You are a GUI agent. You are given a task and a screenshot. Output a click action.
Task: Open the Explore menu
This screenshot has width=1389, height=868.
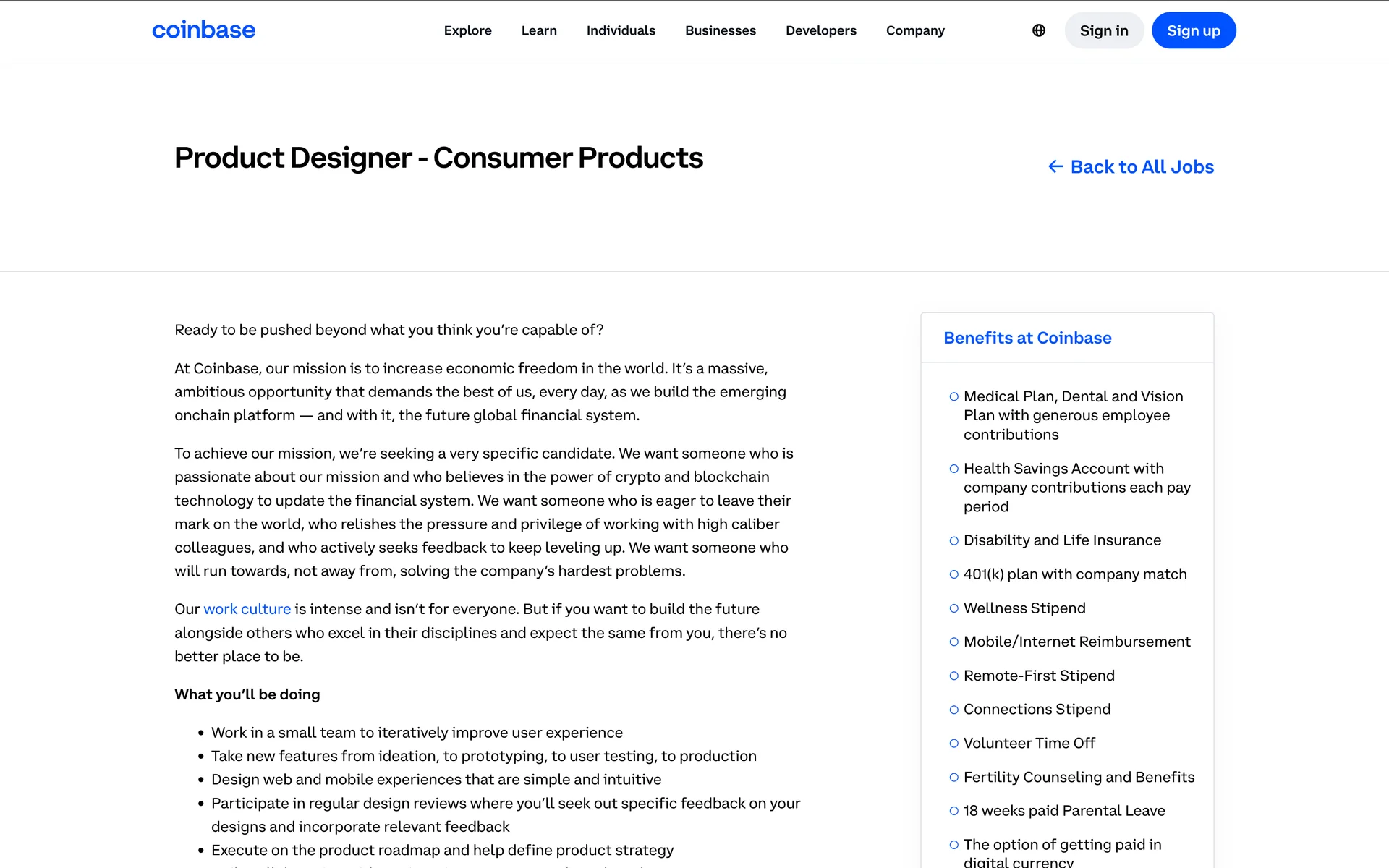tap(467, 30)
